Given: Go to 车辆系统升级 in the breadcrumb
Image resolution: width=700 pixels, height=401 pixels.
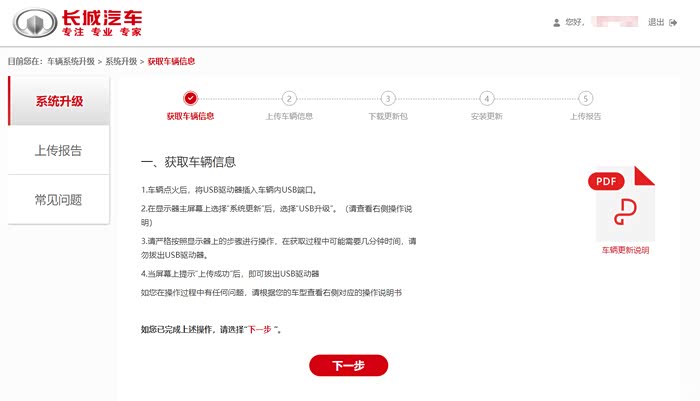Looking at the screenshot, I should tap(71, 61).
